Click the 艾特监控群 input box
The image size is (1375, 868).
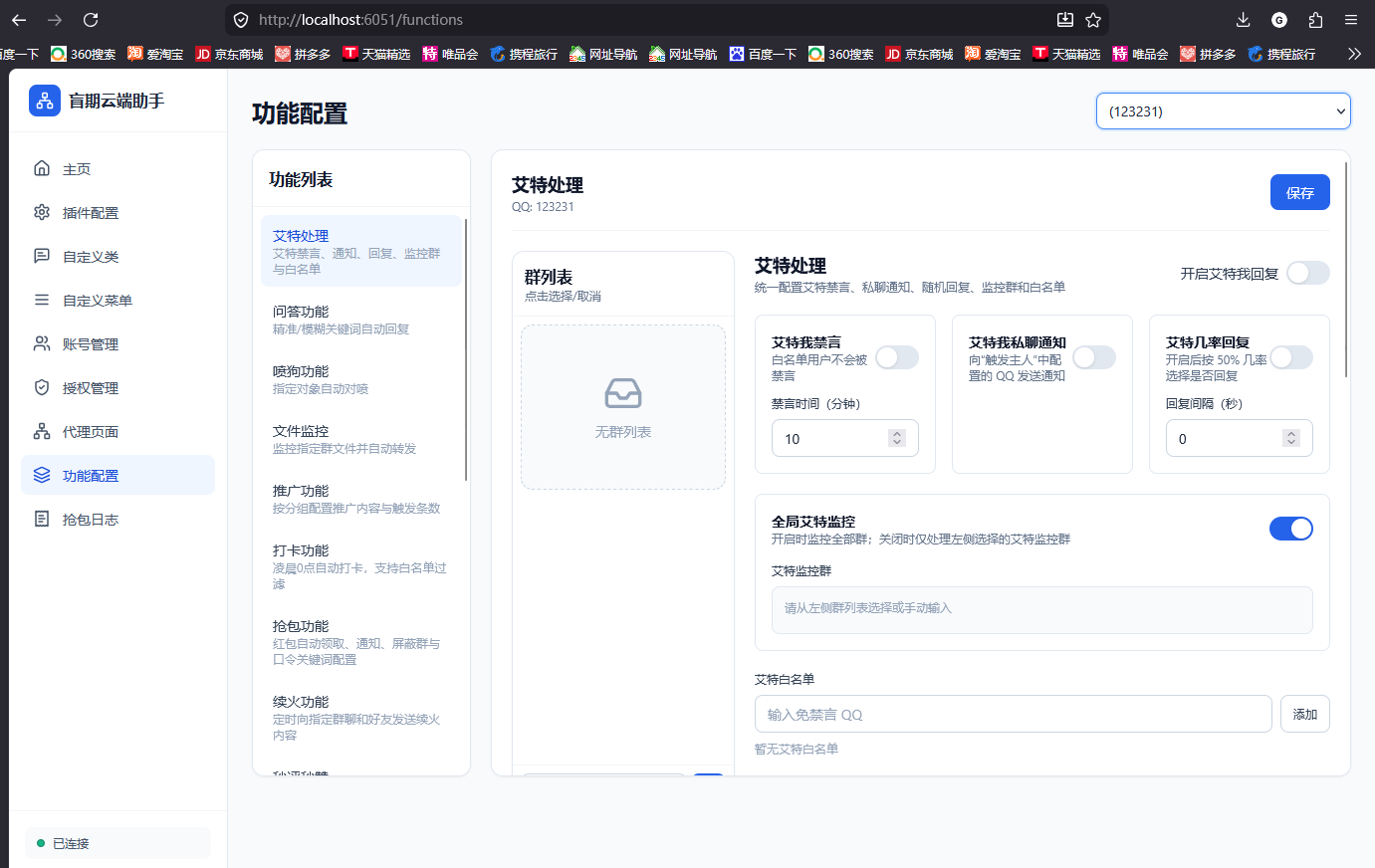1042,610
